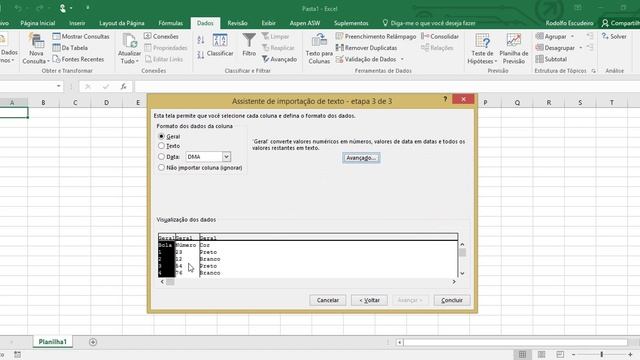The height and width of the screenshot is (360, 640).
Task: Open Validação de Dados
Action: coord(366,59)
